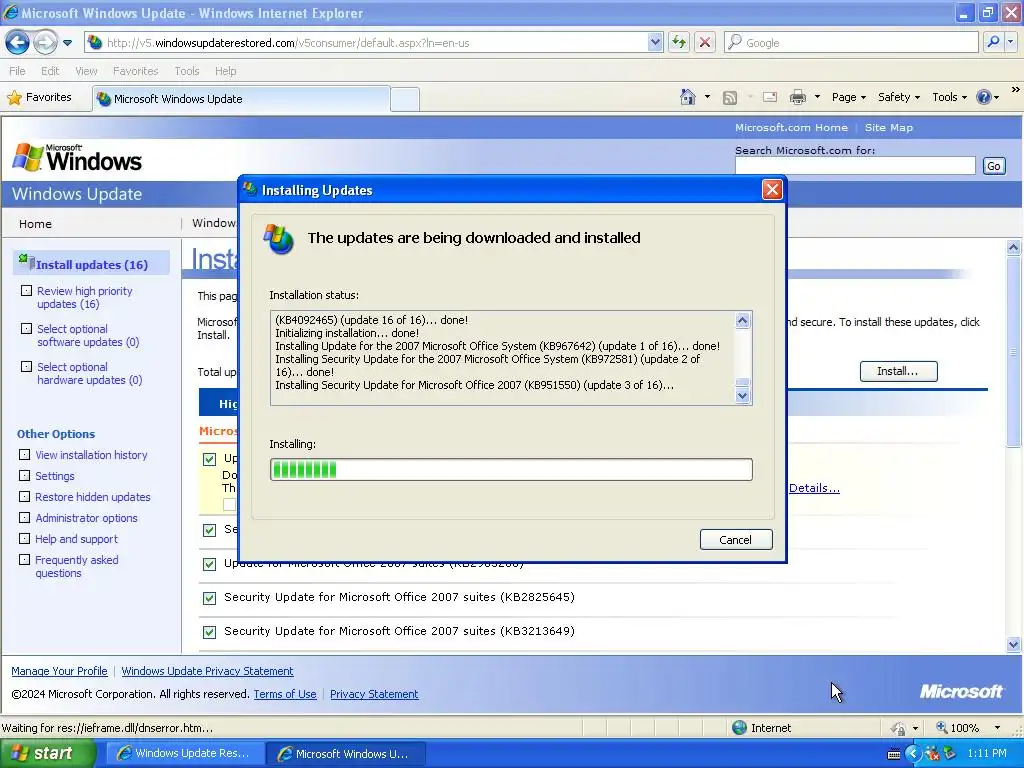Screen dimensions: 1024x768
Task: Select Install updates (16) in sidebar
Action: click(92, 264)
